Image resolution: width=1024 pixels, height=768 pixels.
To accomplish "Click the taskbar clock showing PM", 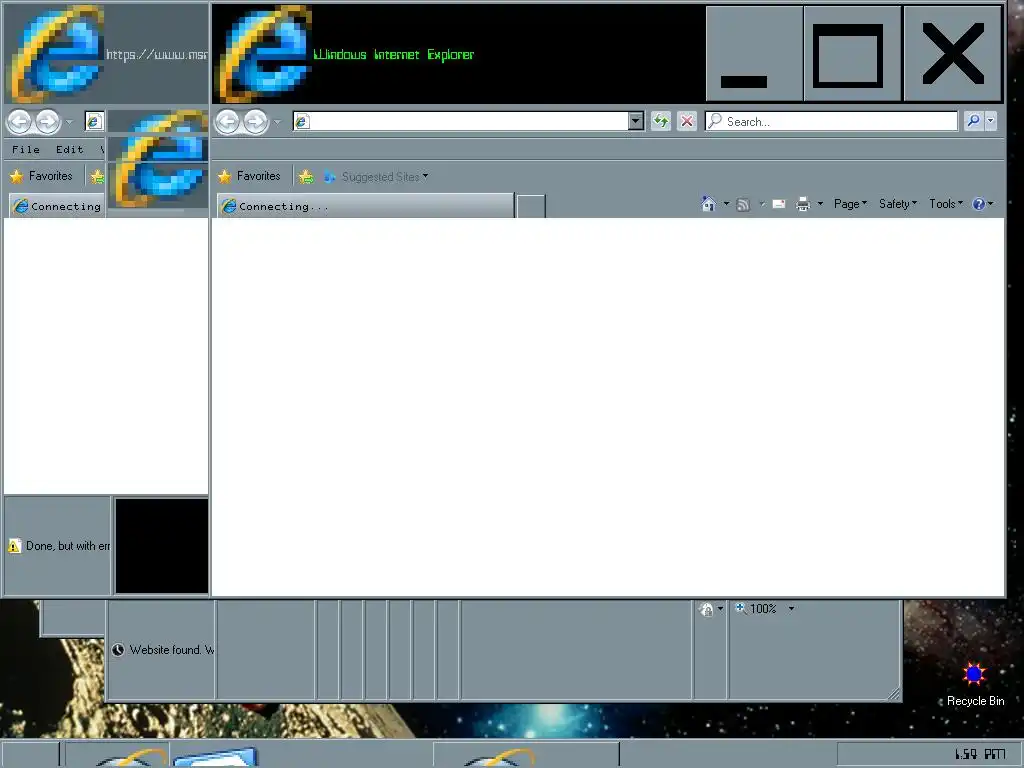I will click(980, 754).
